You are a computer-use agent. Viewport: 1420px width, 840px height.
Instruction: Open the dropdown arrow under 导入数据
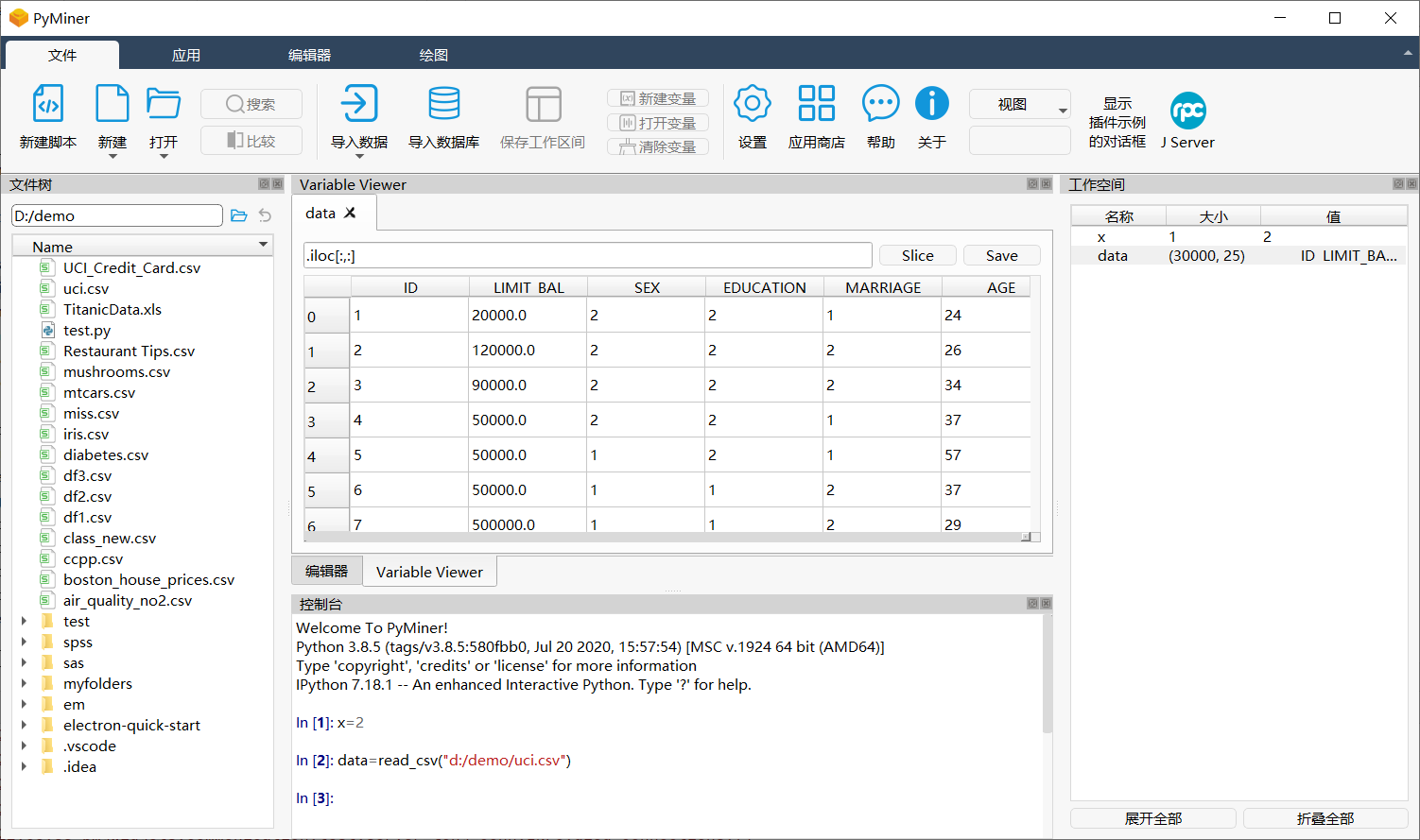coord(359,156)
